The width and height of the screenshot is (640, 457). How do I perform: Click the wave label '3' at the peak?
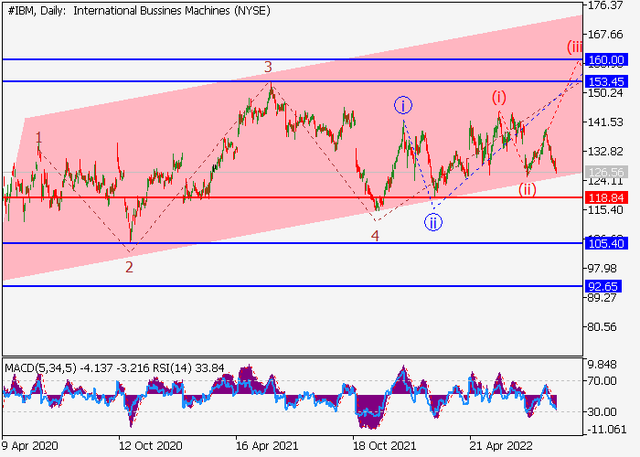[268, 67]
